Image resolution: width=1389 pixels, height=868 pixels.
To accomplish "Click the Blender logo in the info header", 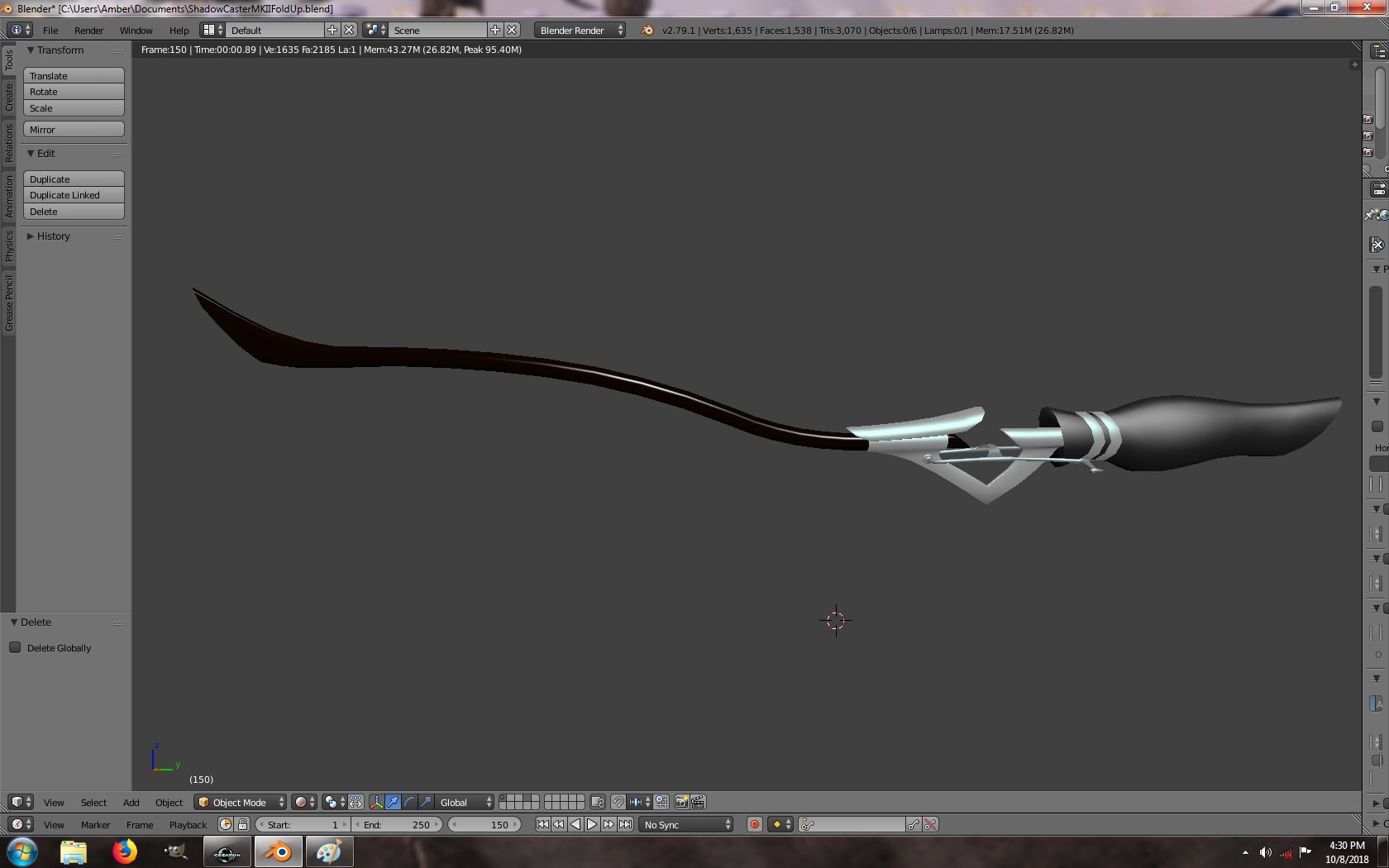I will click(647, 30).
